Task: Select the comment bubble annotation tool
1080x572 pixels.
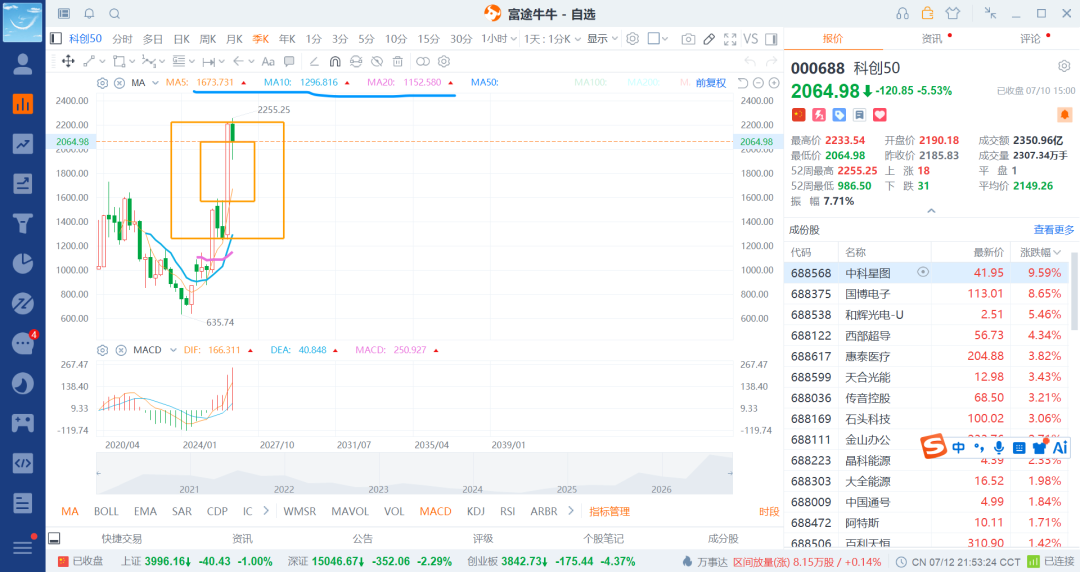Action: (289, 61)
